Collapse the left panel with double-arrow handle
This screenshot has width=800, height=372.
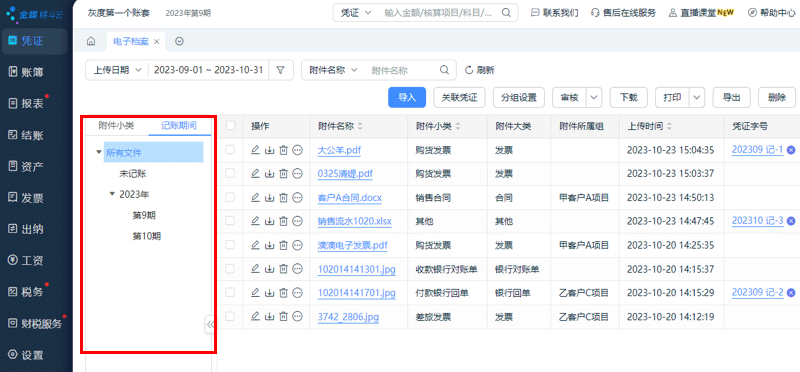click(x=210, y=324)
